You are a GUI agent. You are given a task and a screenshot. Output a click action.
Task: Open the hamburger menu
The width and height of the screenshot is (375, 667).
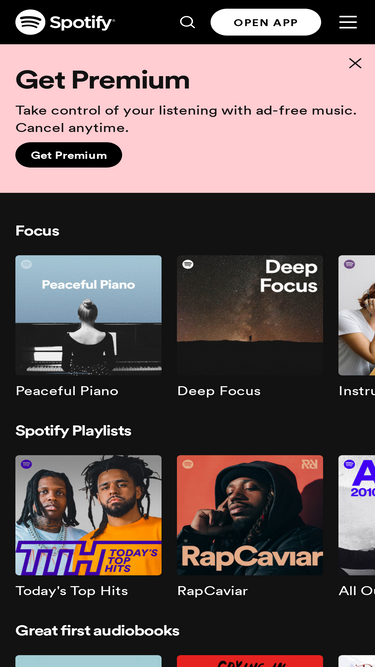(x=348, y=22)
